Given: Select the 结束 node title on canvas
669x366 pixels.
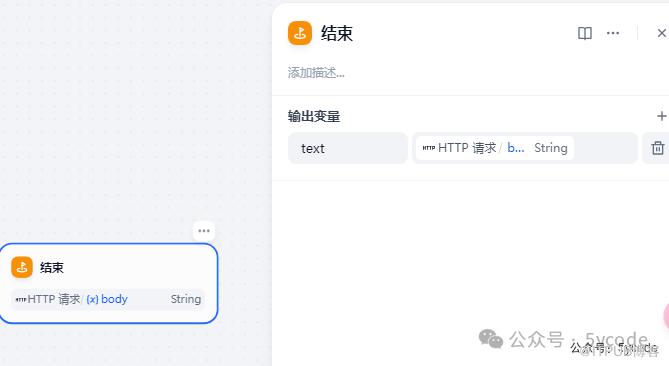Looking at the screenshot, I should [52, 267].
